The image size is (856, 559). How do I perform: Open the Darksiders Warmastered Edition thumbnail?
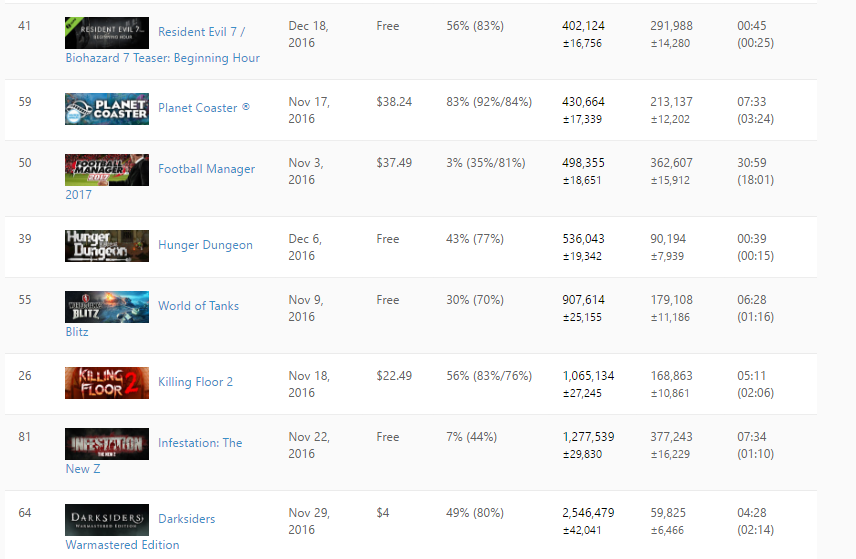(x=107, y=520)
